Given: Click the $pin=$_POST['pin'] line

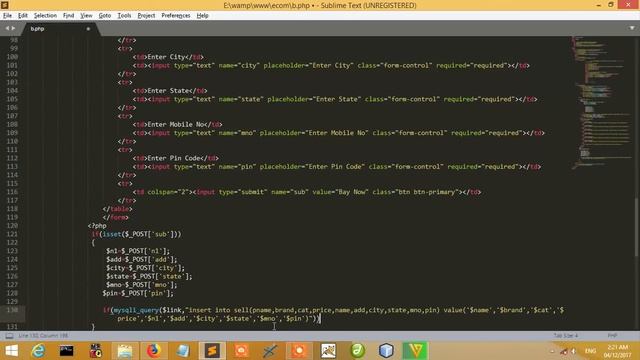Looking at the screenshot, I should pyautogui.click(x=138, y=293).
